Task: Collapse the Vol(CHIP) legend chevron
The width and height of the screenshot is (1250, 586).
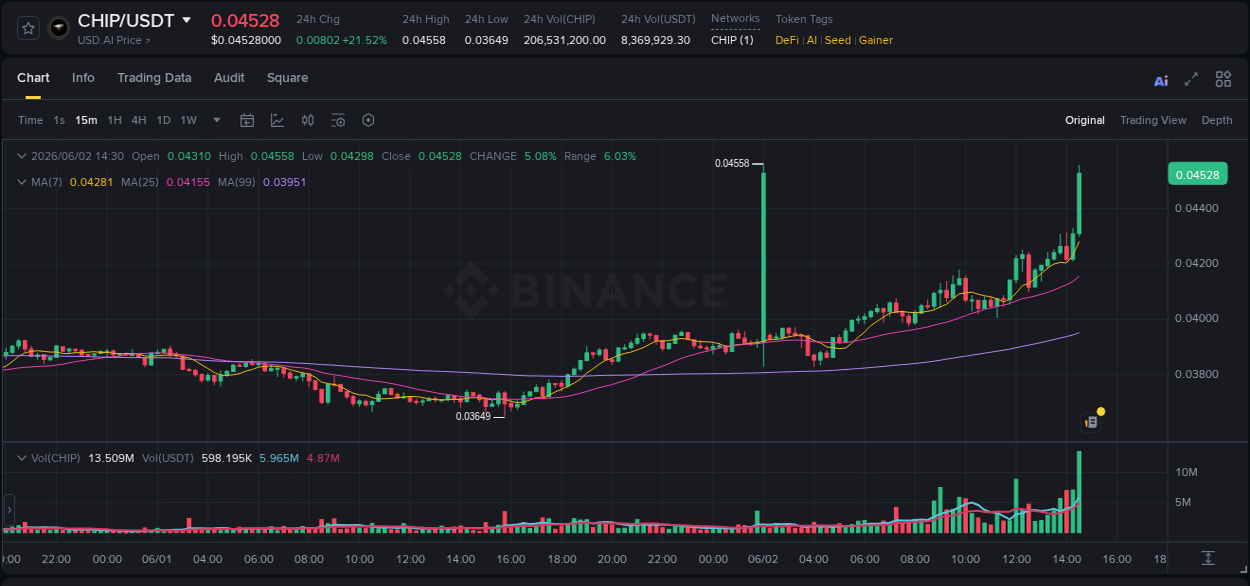Action: 22,458
